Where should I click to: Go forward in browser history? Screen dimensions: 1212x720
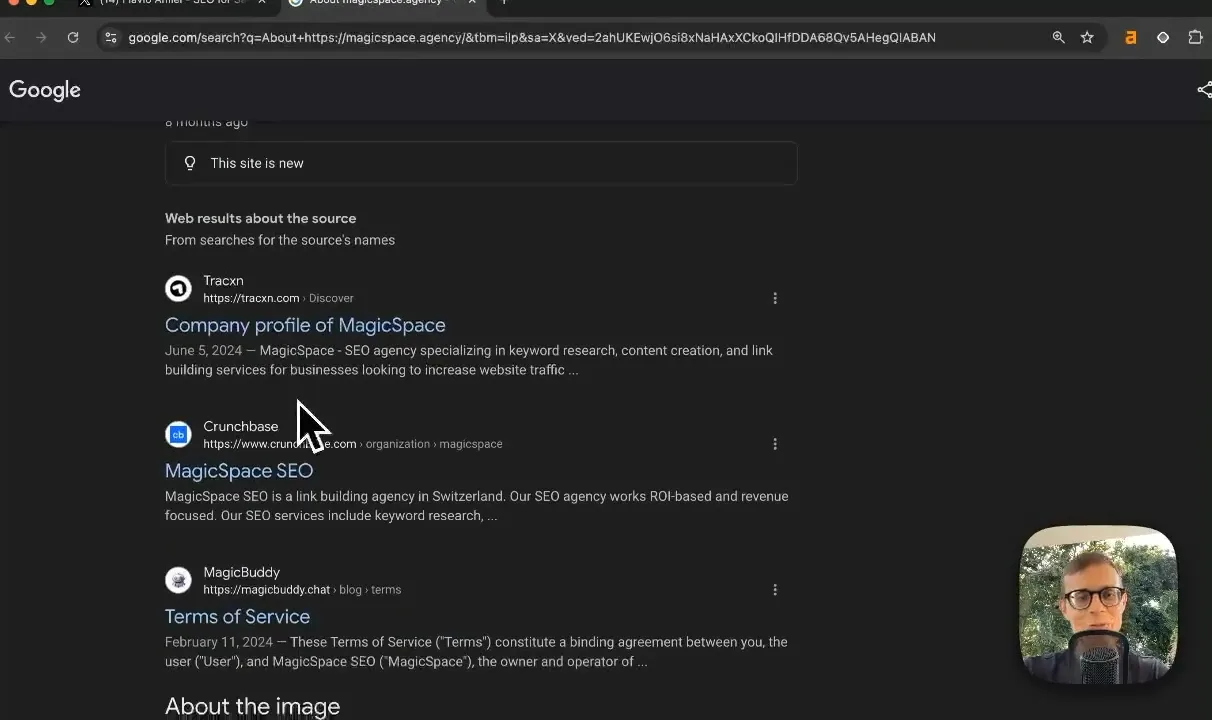click(41, 38)
